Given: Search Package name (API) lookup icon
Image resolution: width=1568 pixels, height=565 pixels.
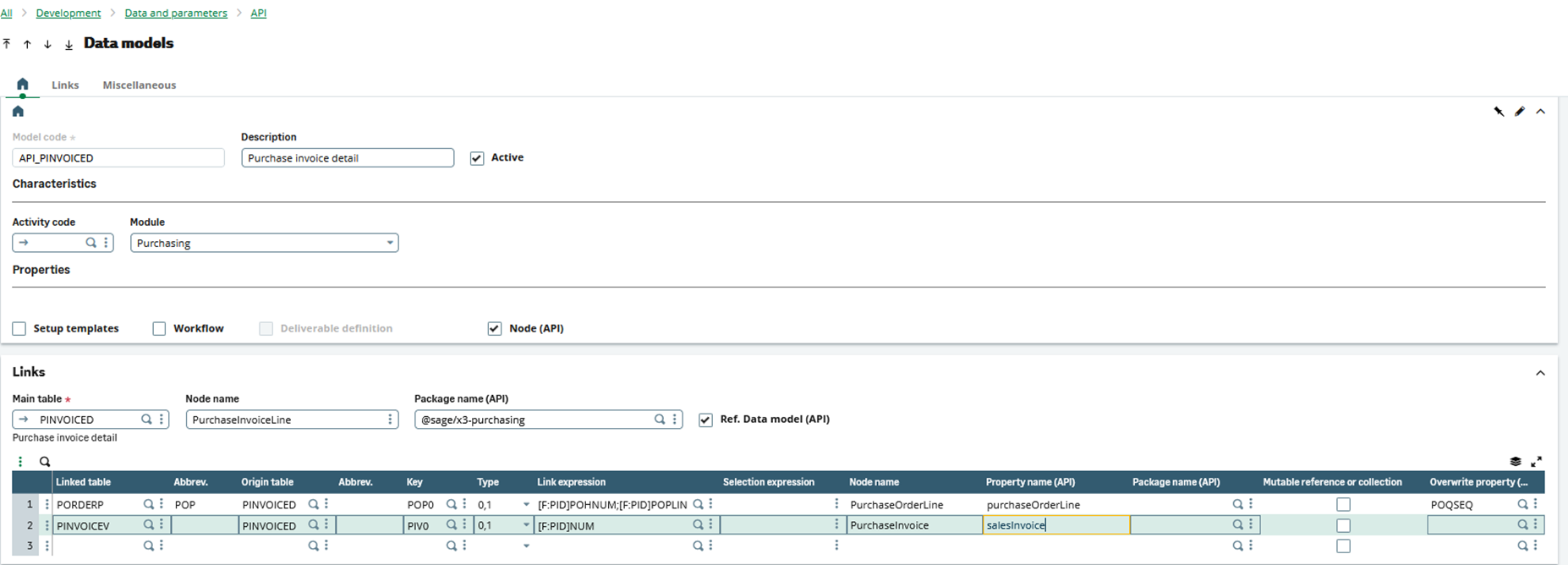Looking at the screenshot, I should (660, 420).
